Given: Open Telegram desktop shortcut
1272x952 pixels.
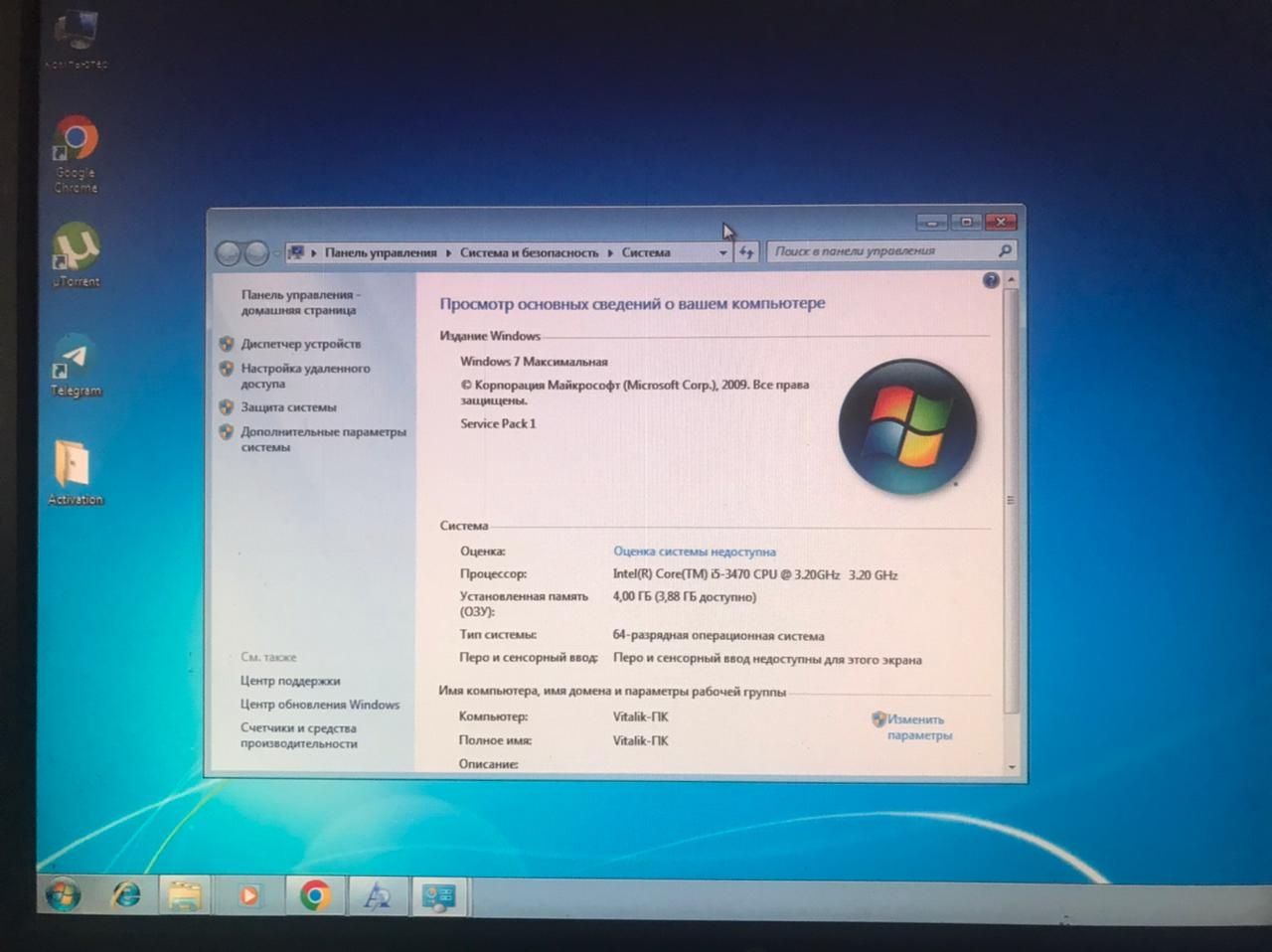Looking at the screenshot, I should [x=76, y=366].
